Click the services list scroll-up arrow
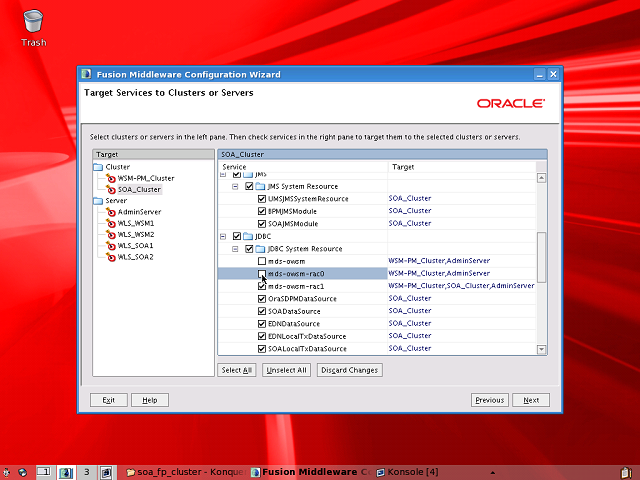 tap(541, 178)
